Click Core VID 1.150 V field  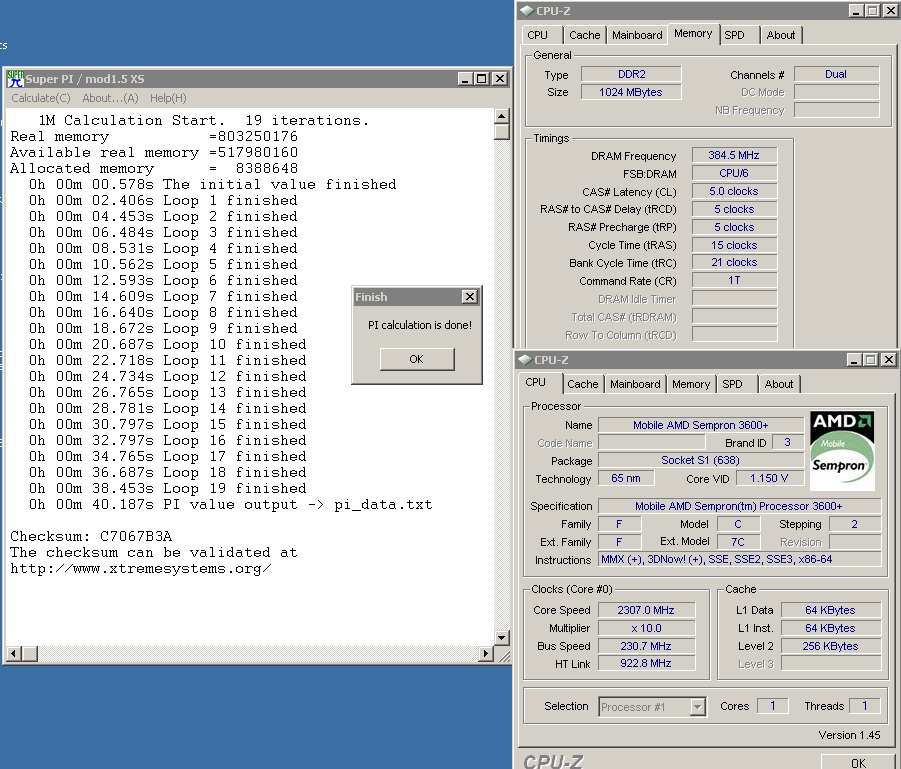point(769,478)
